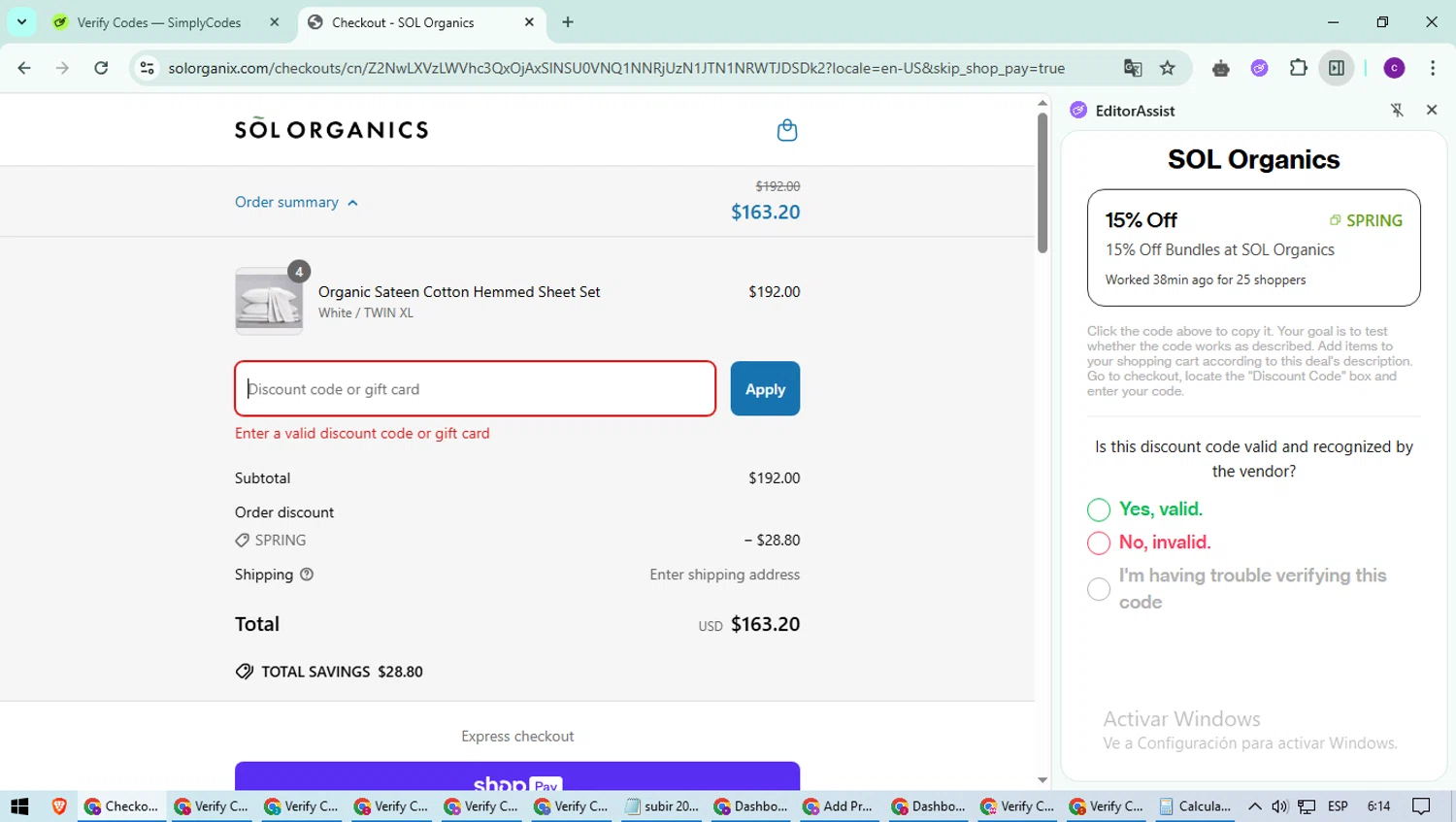Click the 15% Off deal card title

tap(1142, 220)
